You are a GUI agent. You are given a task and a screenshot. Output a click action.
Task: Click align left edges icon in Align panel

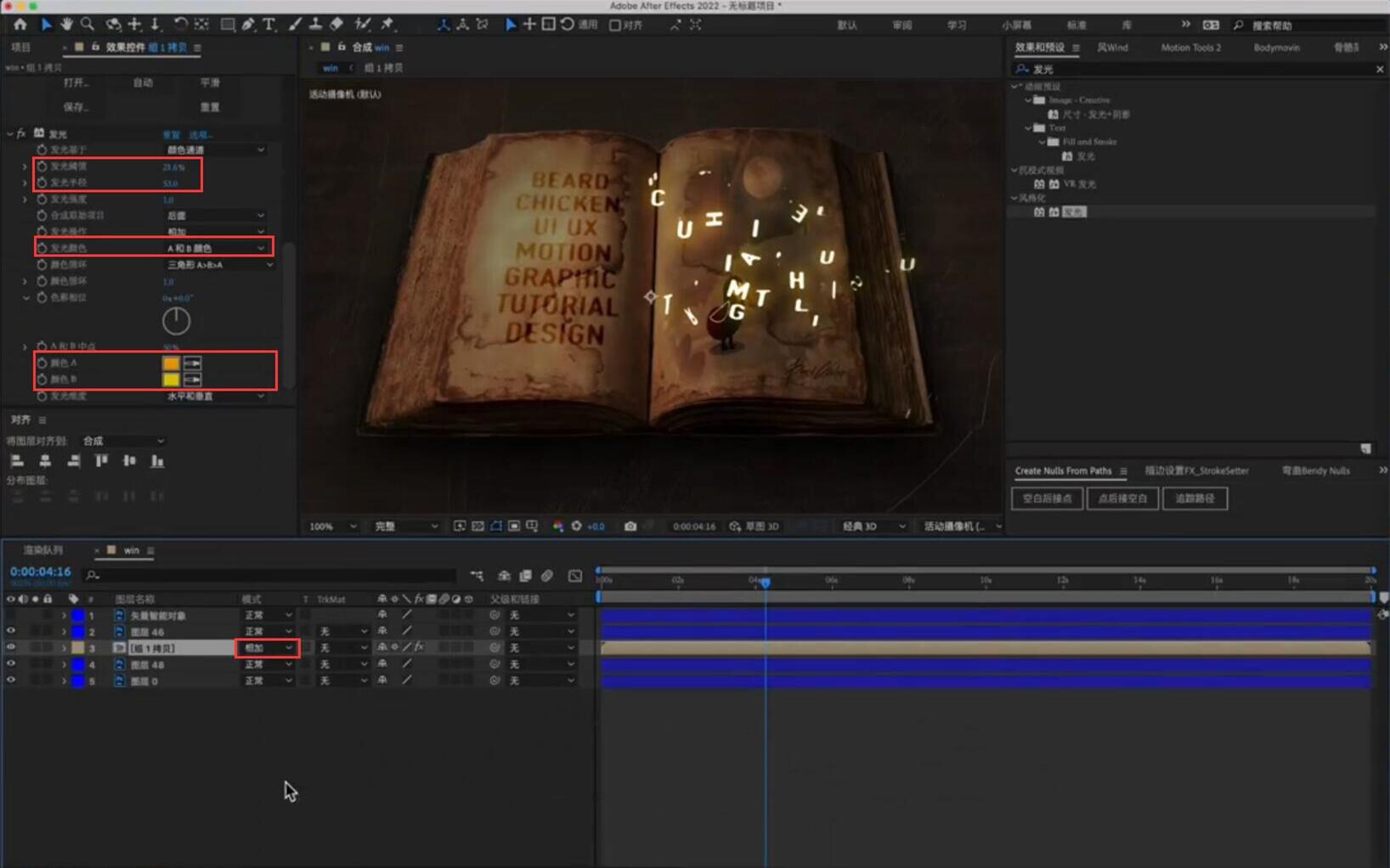point(17,461)
